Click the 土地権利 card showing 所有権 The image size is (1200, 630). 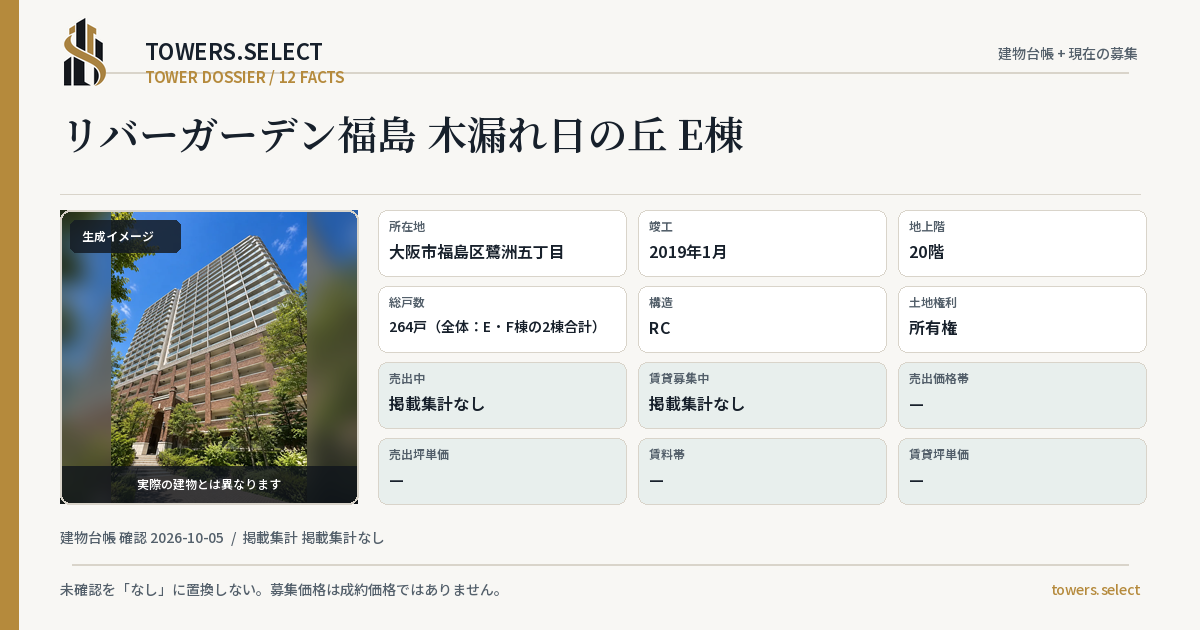1022,319
